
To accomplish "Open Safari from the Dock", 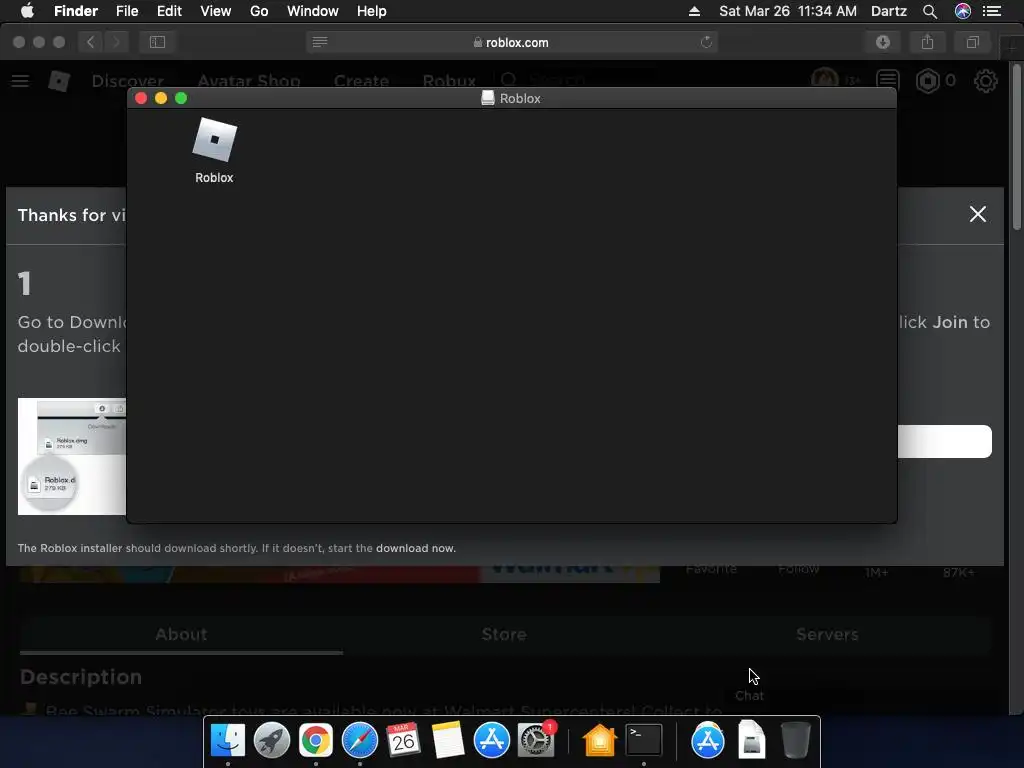I will point(360,740).
